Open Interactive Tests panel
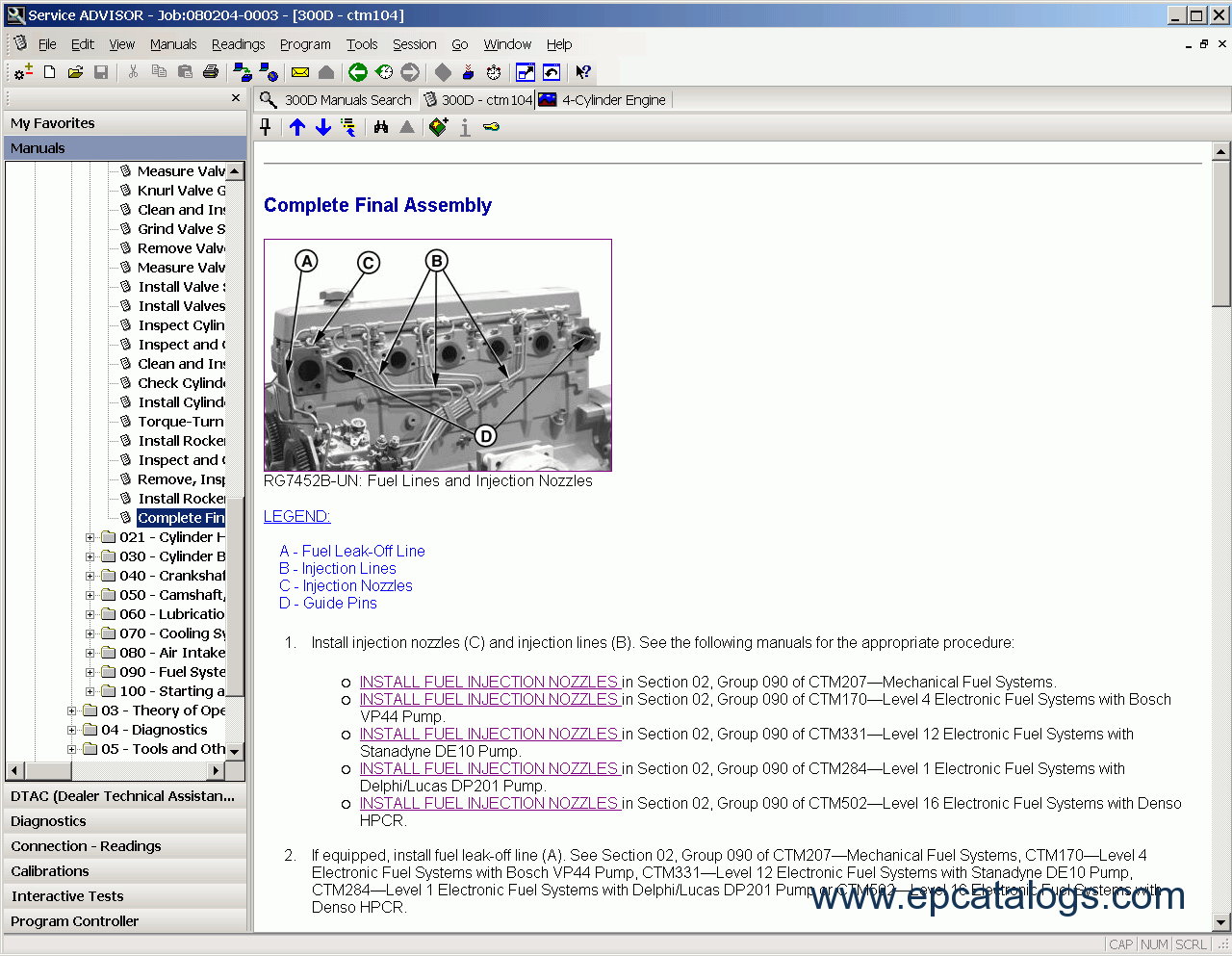1232x956 pixels. point(125,896)
